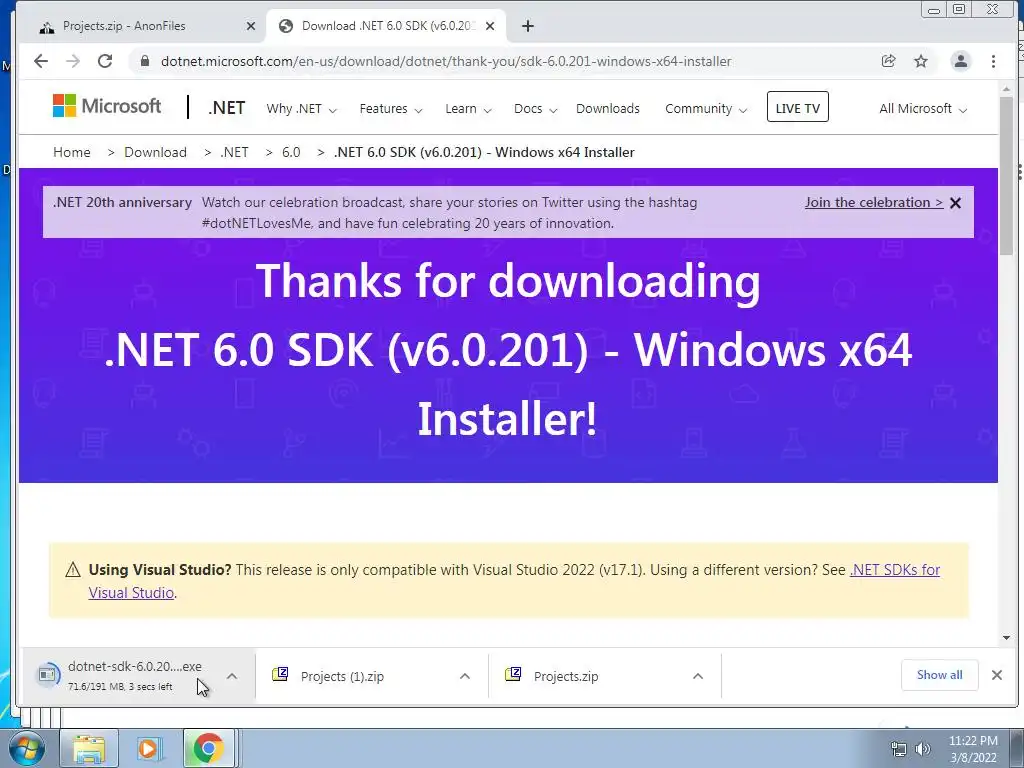Click the network tray icon

click(x=899, y=749)
